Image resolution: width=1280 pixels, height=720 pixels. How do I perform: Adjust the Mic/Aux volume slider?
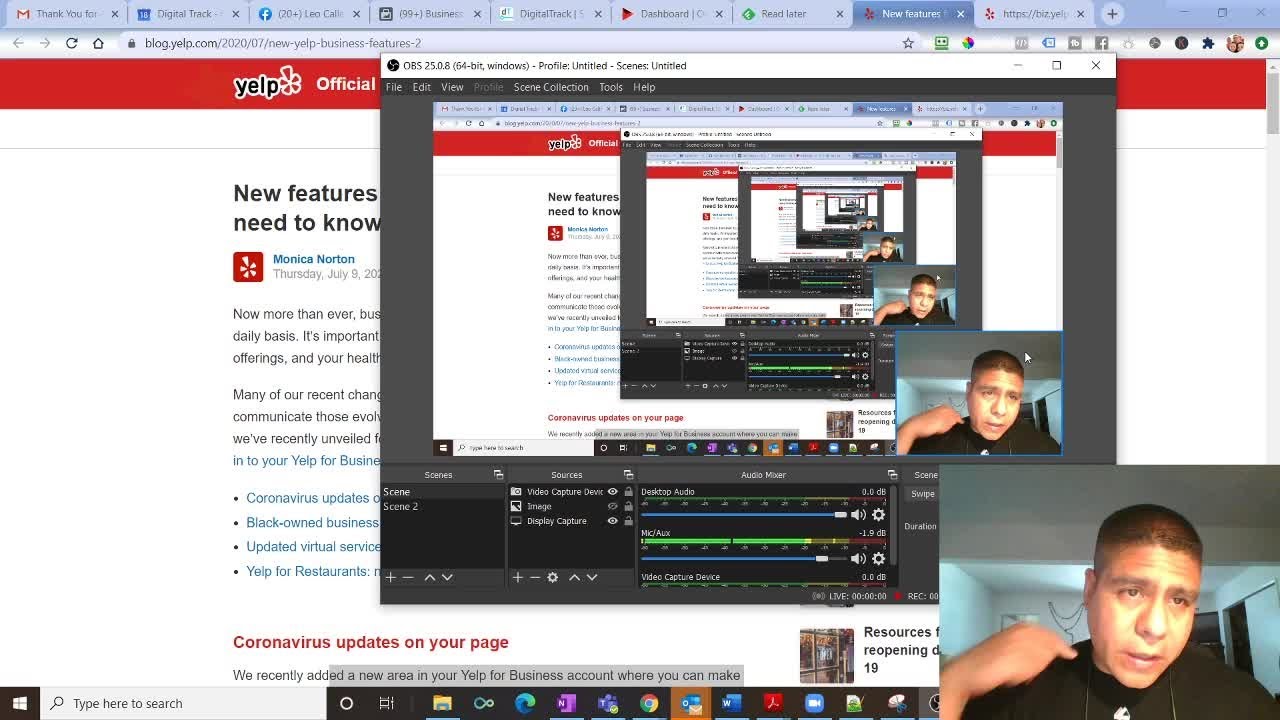[744, 558]
